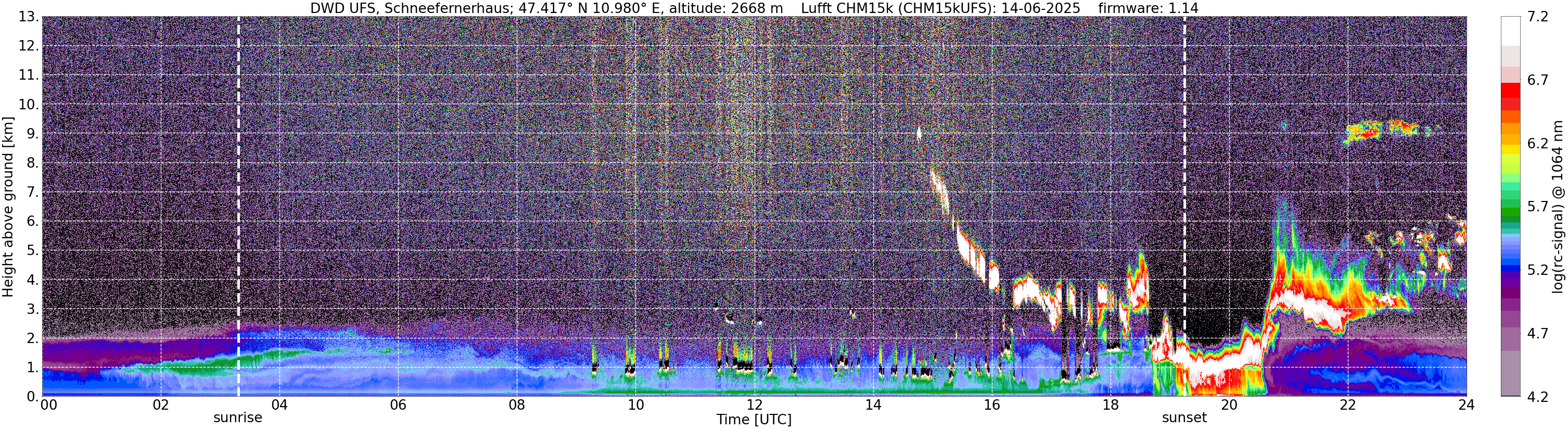Screen dimensions: 1568x430
Task: Click the "Height above ground [km]" axis label
Action: (8, 207)
